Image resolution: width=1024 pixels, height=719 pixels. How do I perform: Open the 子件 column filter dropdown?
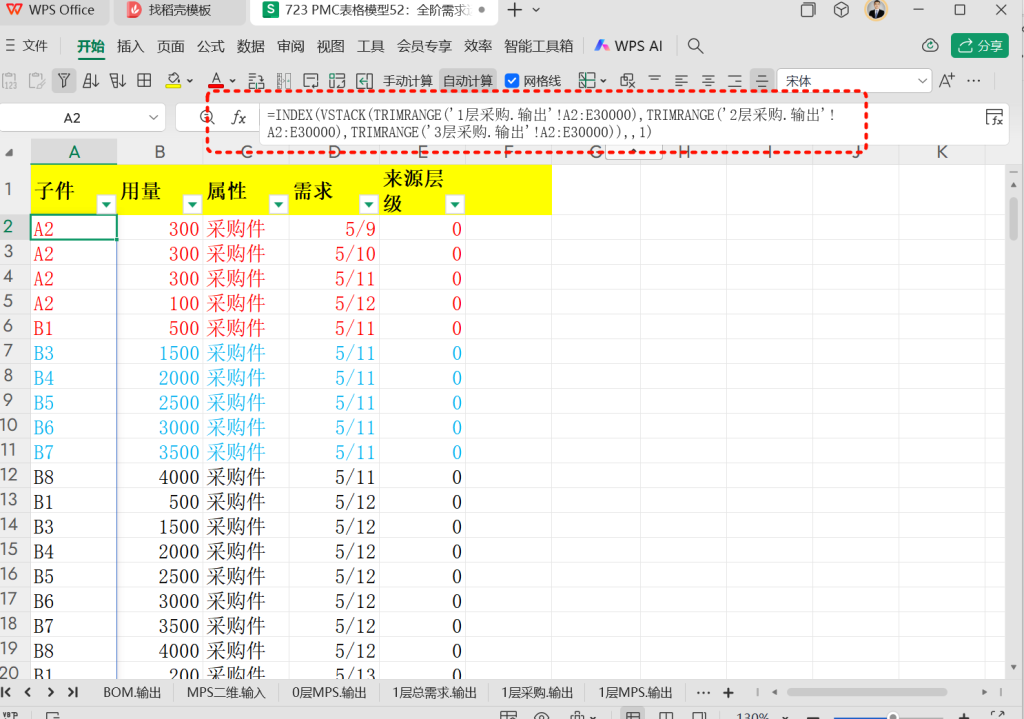point(106,204)
